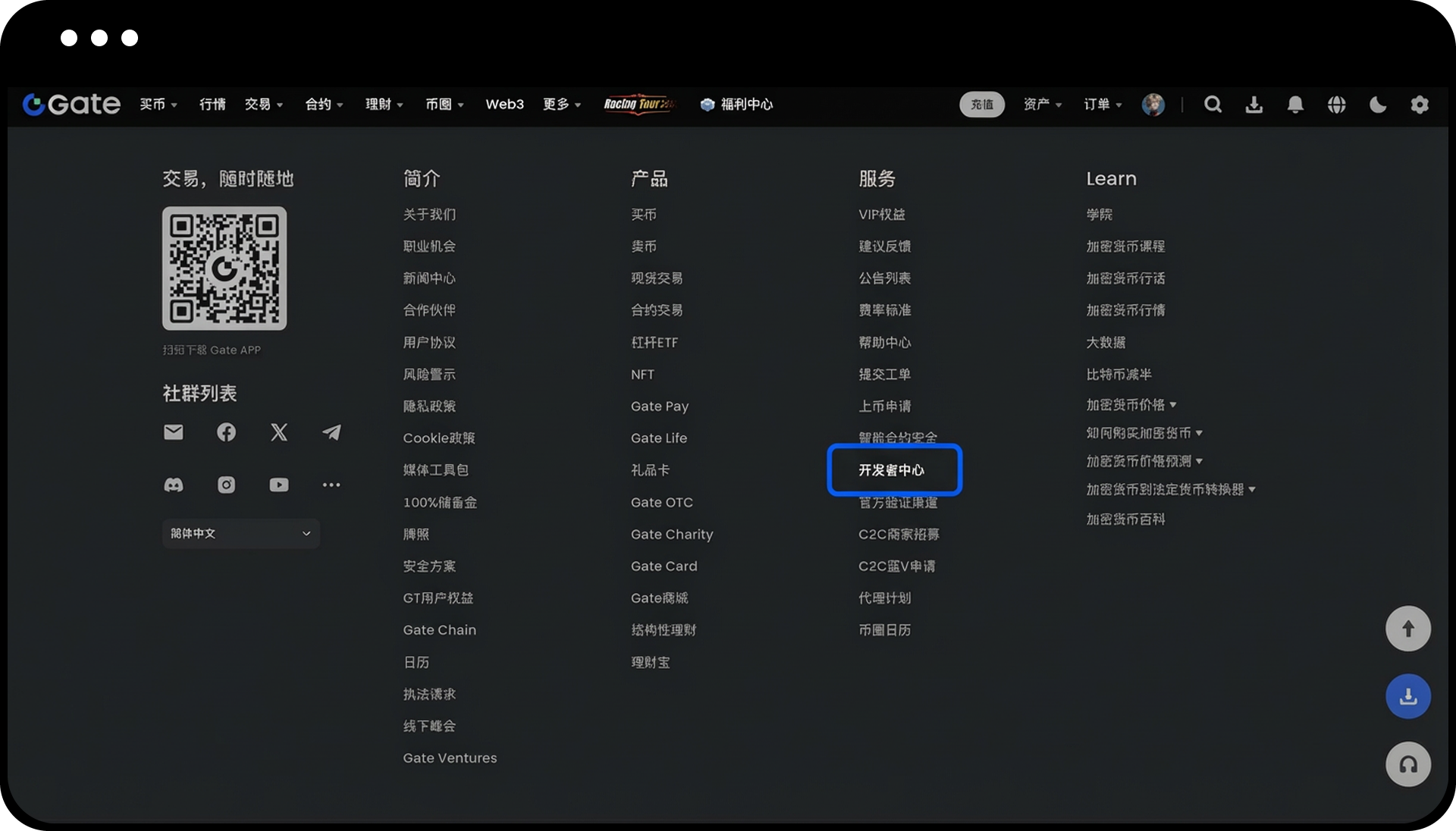Expand the 合约 nav dropdown
Image resolution: width=1456 pixels, height=831 pixels.
click(325, 105)
